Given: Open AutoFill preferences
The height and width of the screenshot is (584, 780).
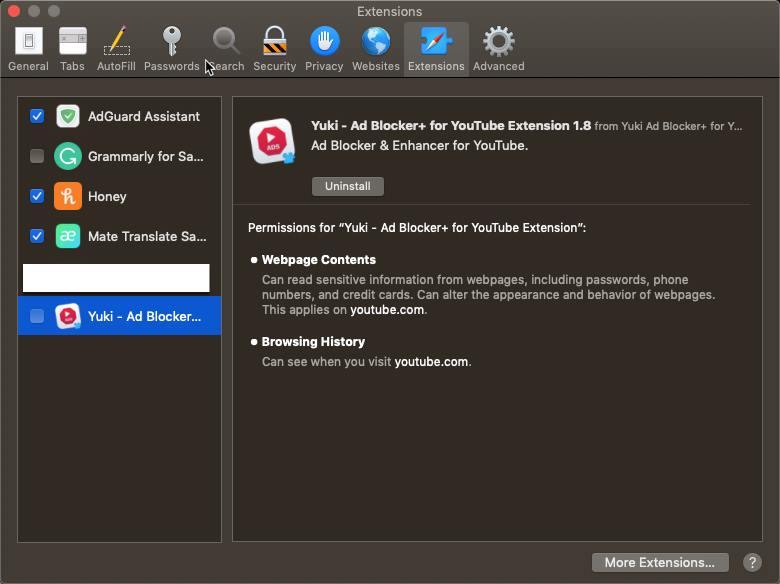Looking at the screenshot, I should point(116,49).
